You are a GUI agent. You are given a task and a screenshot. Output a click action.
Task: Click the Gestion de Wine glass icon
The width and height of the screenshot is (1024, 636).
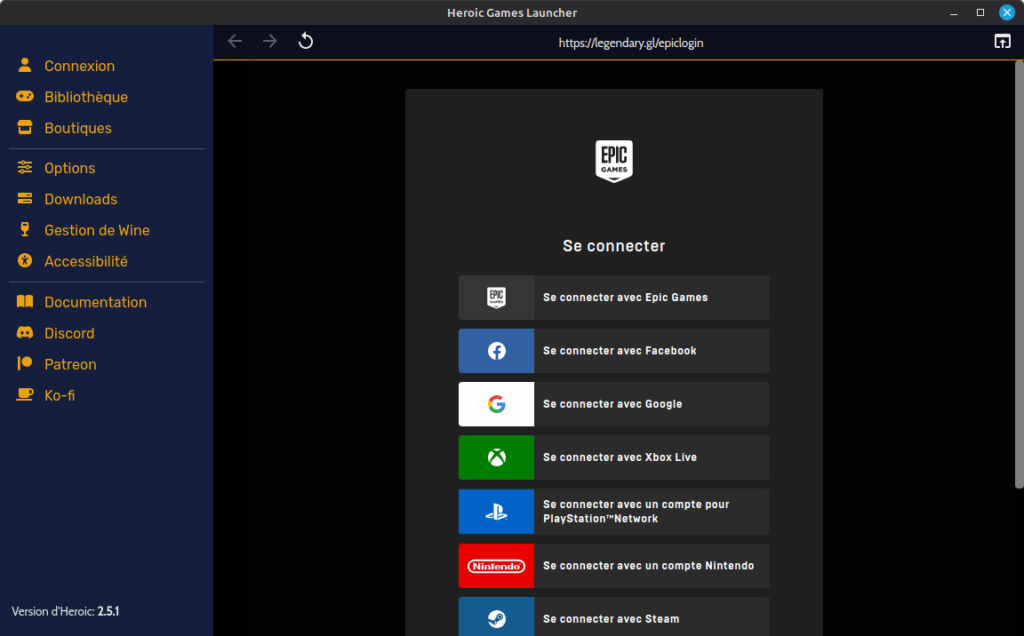[x=25, y=229]
